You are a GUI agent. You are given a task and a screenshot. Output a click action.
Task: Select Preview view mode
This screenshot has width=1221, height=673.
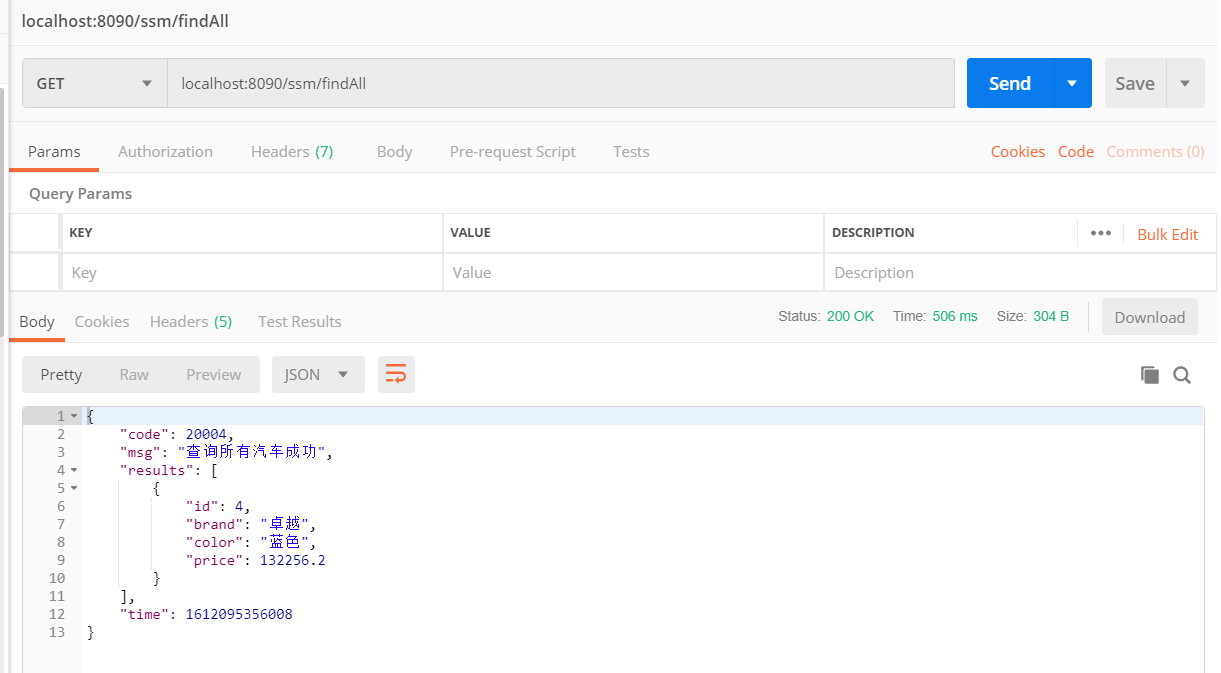click(x=214, y=374)
